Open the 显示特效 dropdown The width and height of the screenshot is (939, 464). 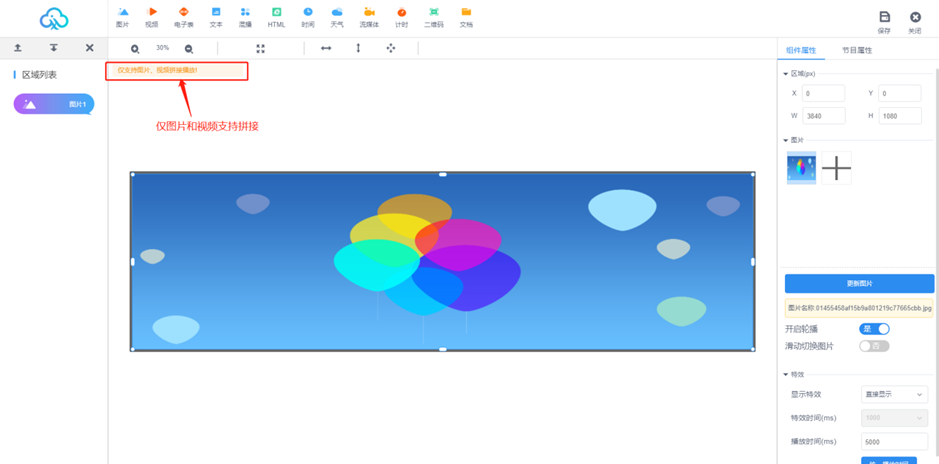(x=893, y=394)
